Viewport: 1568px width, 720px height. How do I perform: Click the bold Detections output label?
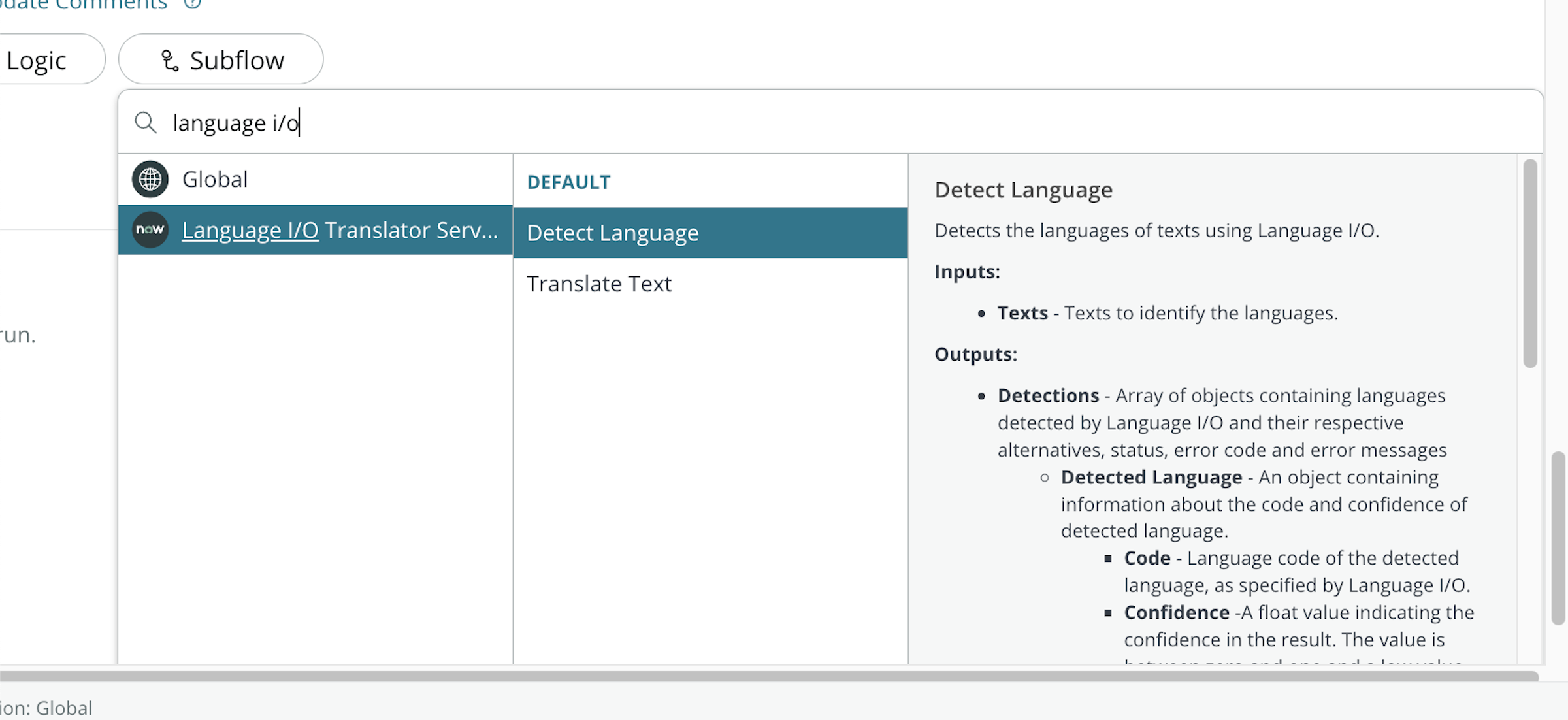1048,395
